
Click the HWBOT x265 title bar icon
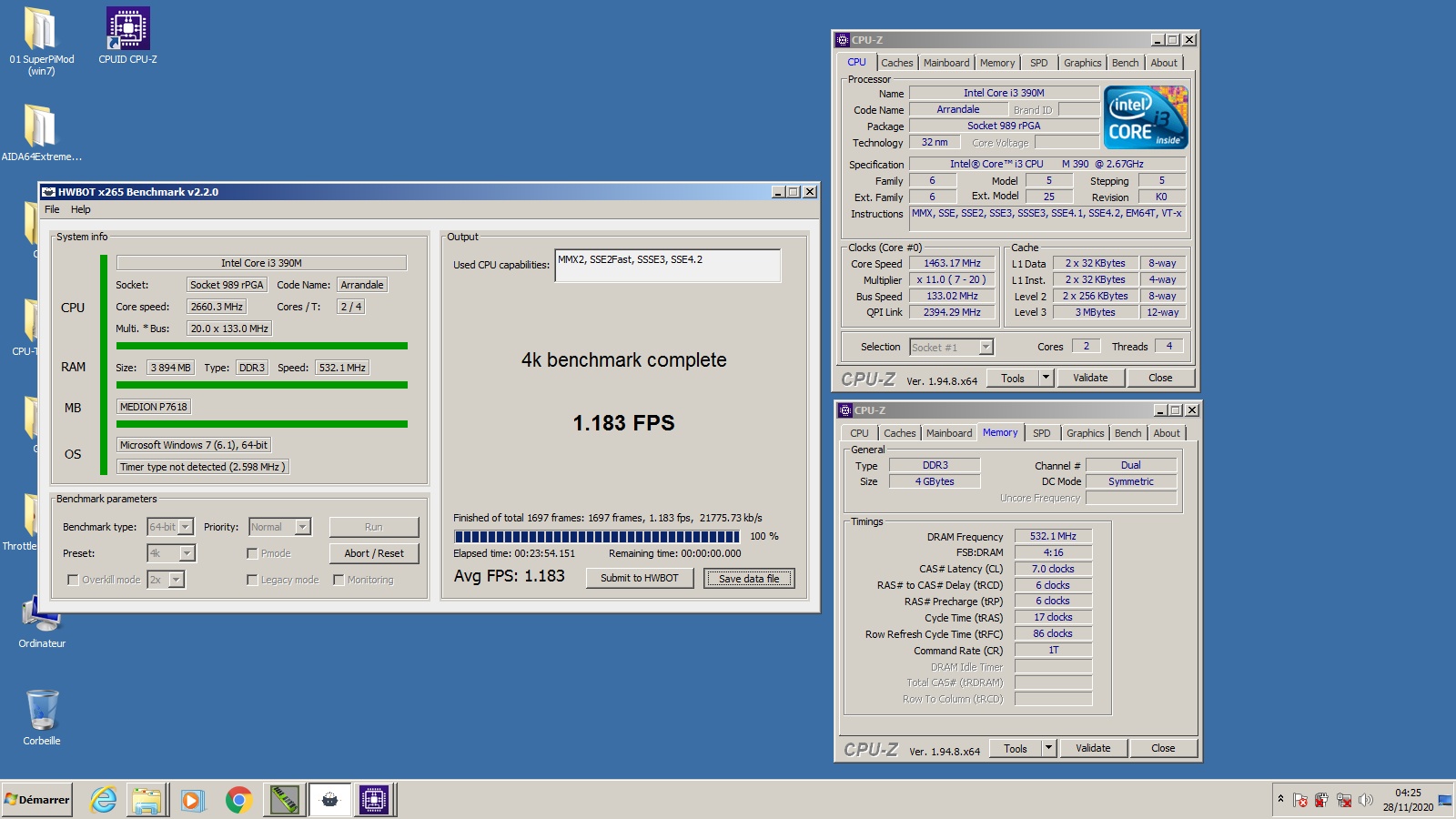tap(49, 192)
